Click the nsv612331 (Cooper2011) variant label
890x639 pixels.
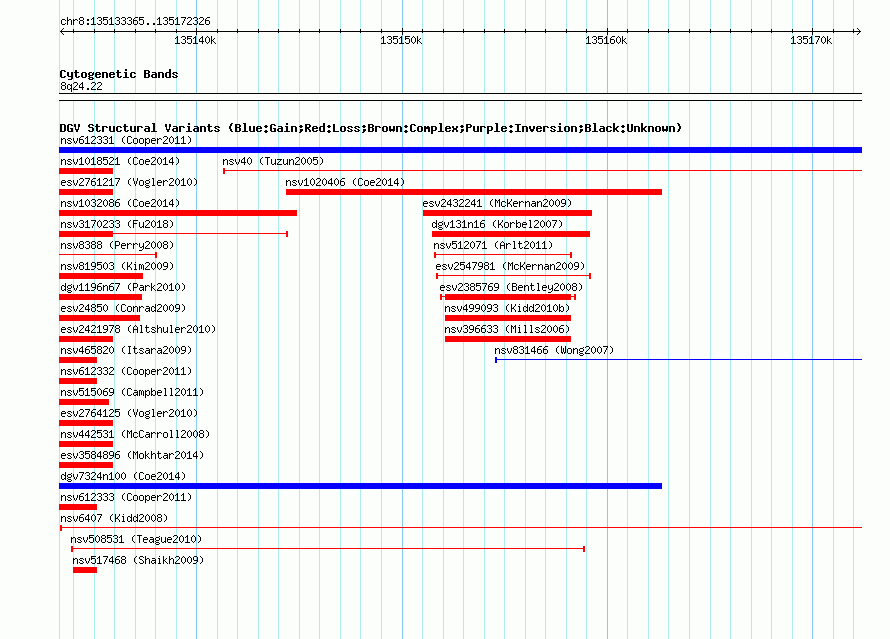coord(126,140)
